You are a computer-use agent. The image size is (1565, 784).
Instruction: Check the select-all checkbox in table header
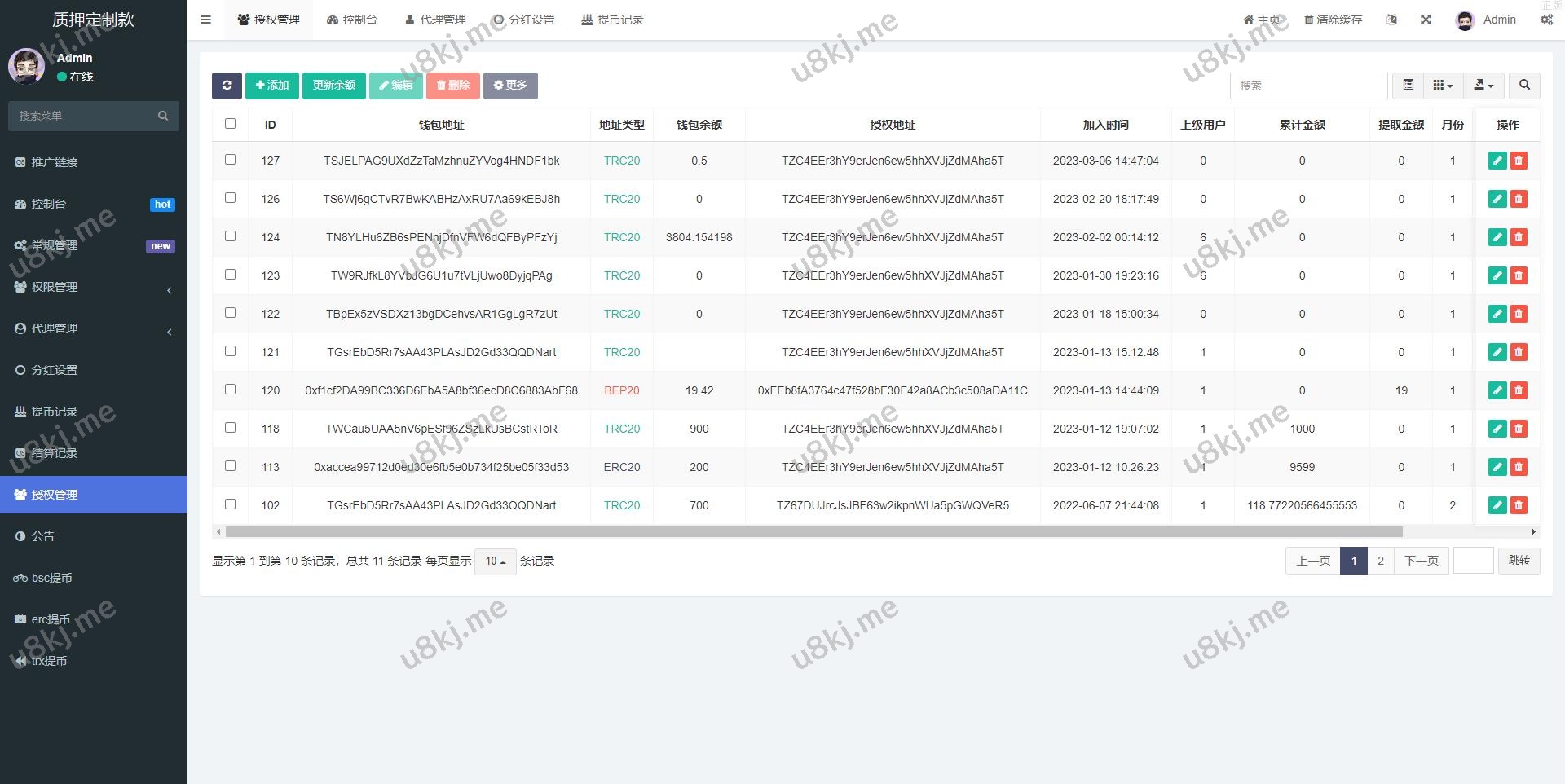(230, 124)
